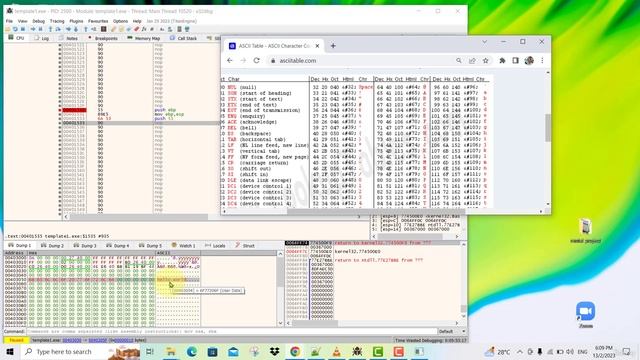This screenshot has height=360, width=640.
Task: Click the Command input field
Action: coord(232,331)
